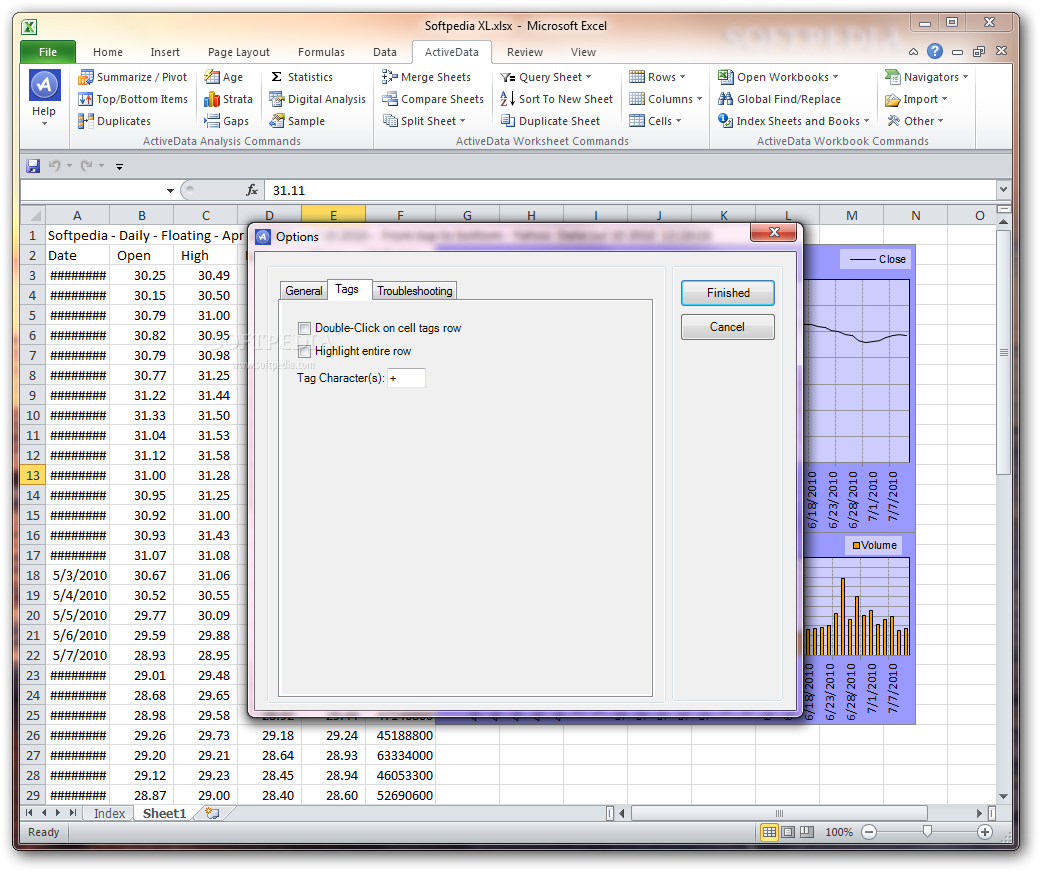1040x871 pixels.
Task: Run the Summarize / Pivot command
Action: point(133,77)
